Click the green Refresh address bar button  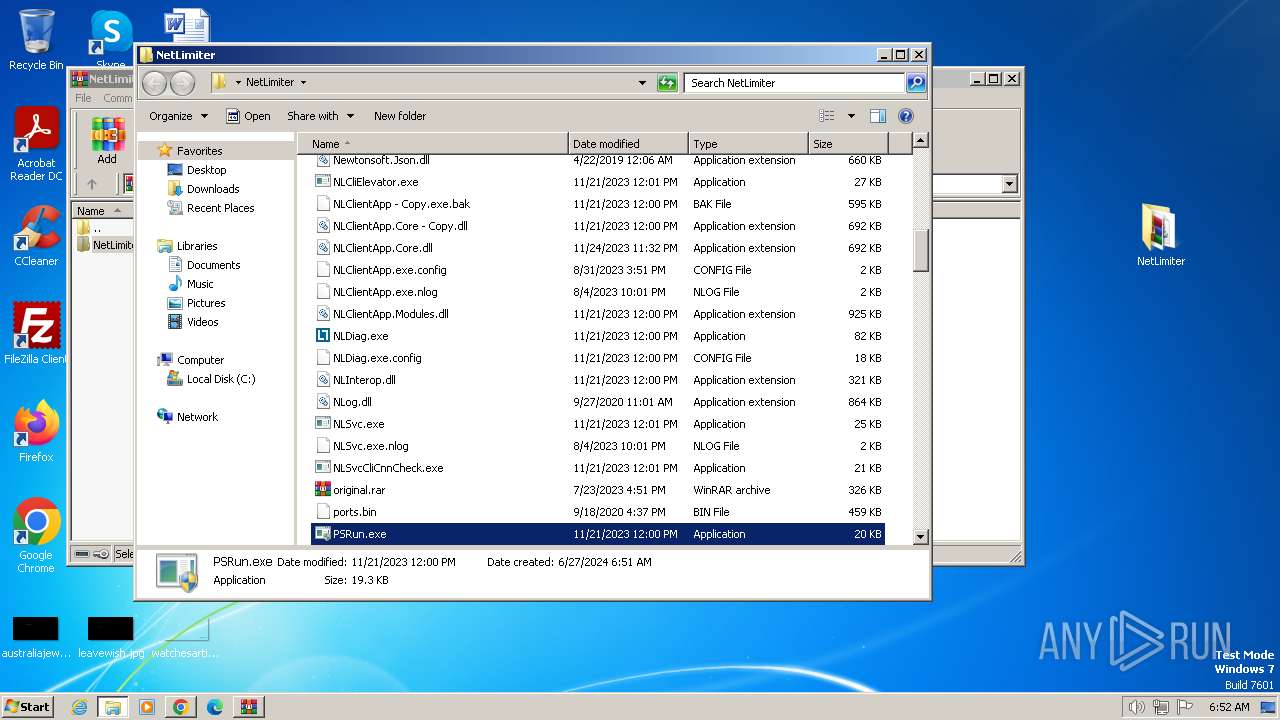point(667,83)
